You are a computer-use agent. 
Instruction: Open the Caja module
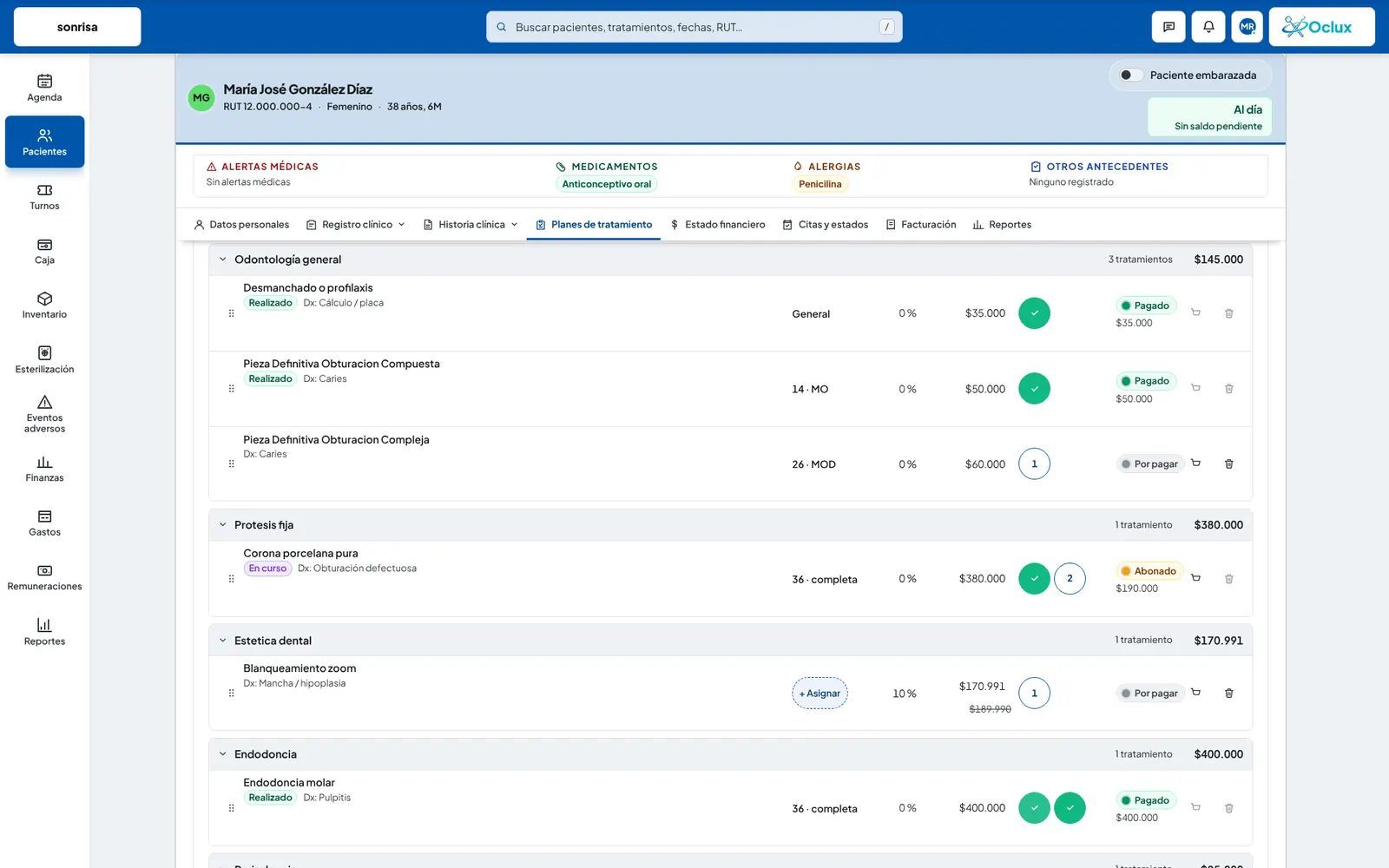click(44, 251)
